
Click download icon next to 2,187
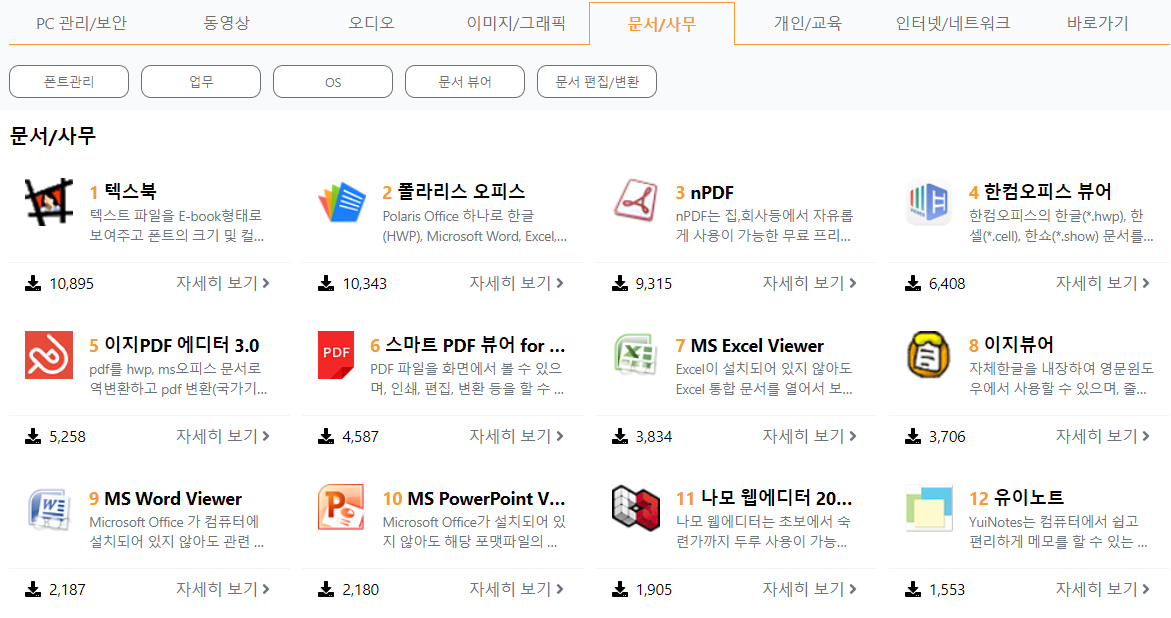click(x=33, y=590)
